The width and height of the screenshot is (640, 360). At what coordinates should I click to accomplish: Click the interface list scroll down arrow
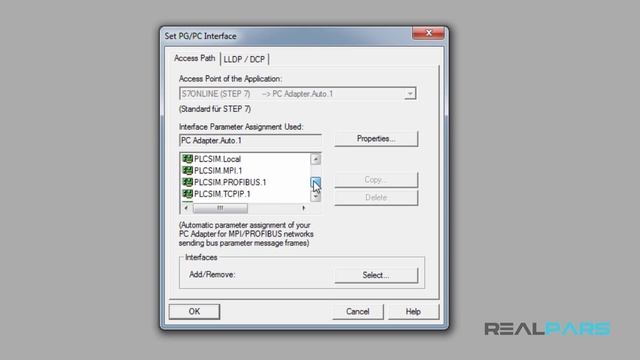(x=316, y=197)
